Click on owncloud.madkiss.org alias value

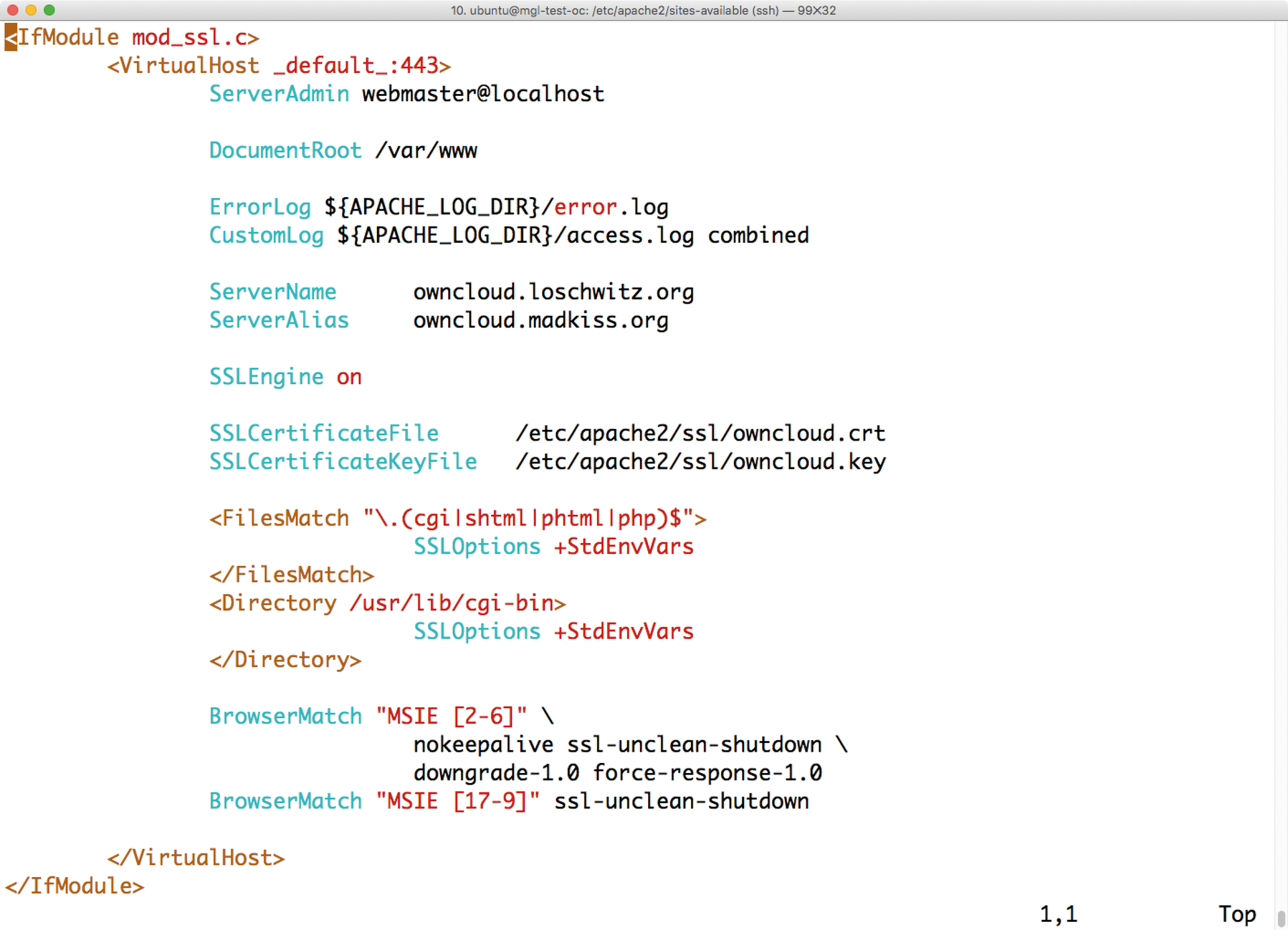[541, 321]
